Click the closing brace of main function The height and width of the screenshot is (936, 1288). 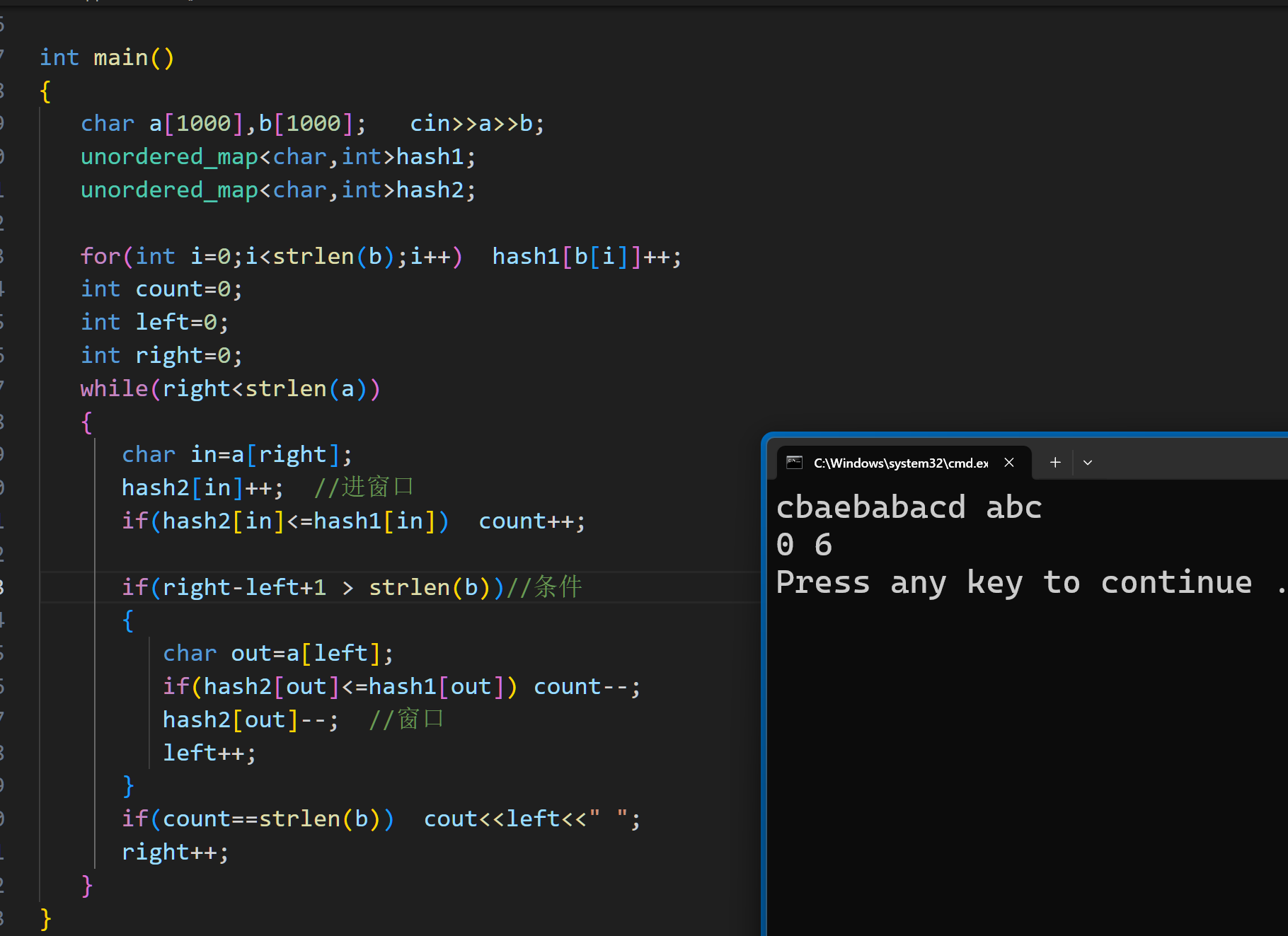point(46,918)
